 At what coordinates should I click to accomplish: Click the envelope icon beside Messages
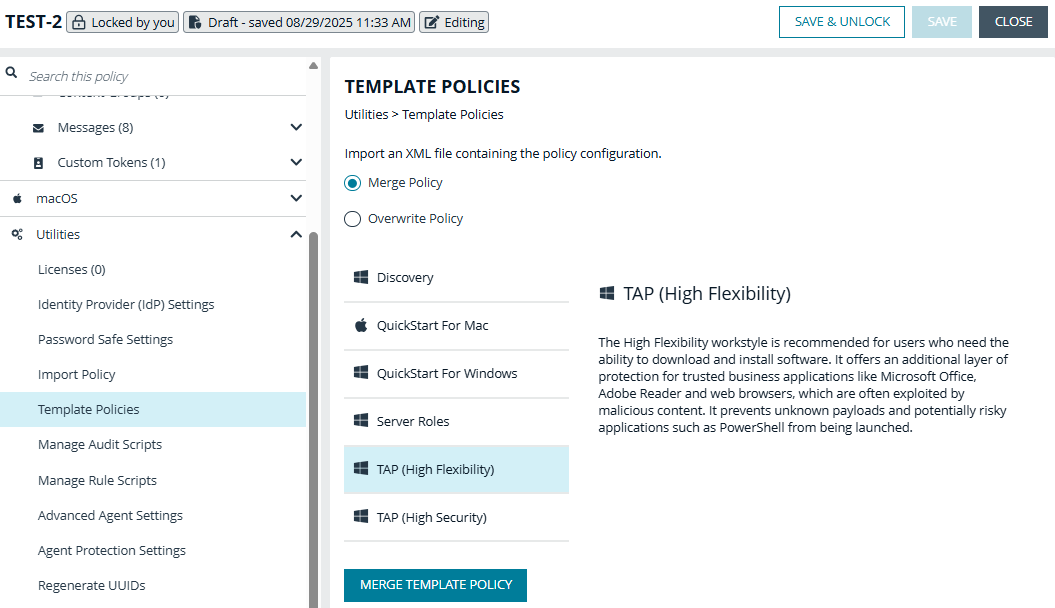38,127
